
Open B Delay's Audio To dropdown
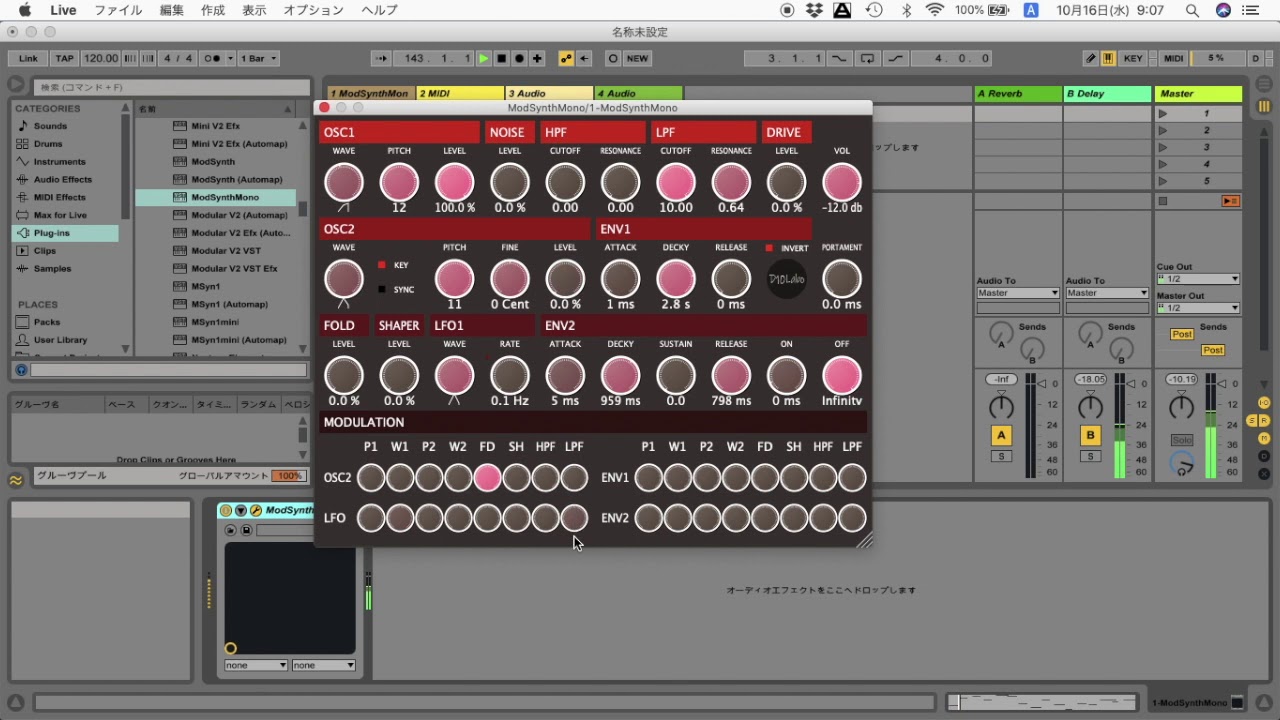click(1107, 293)
